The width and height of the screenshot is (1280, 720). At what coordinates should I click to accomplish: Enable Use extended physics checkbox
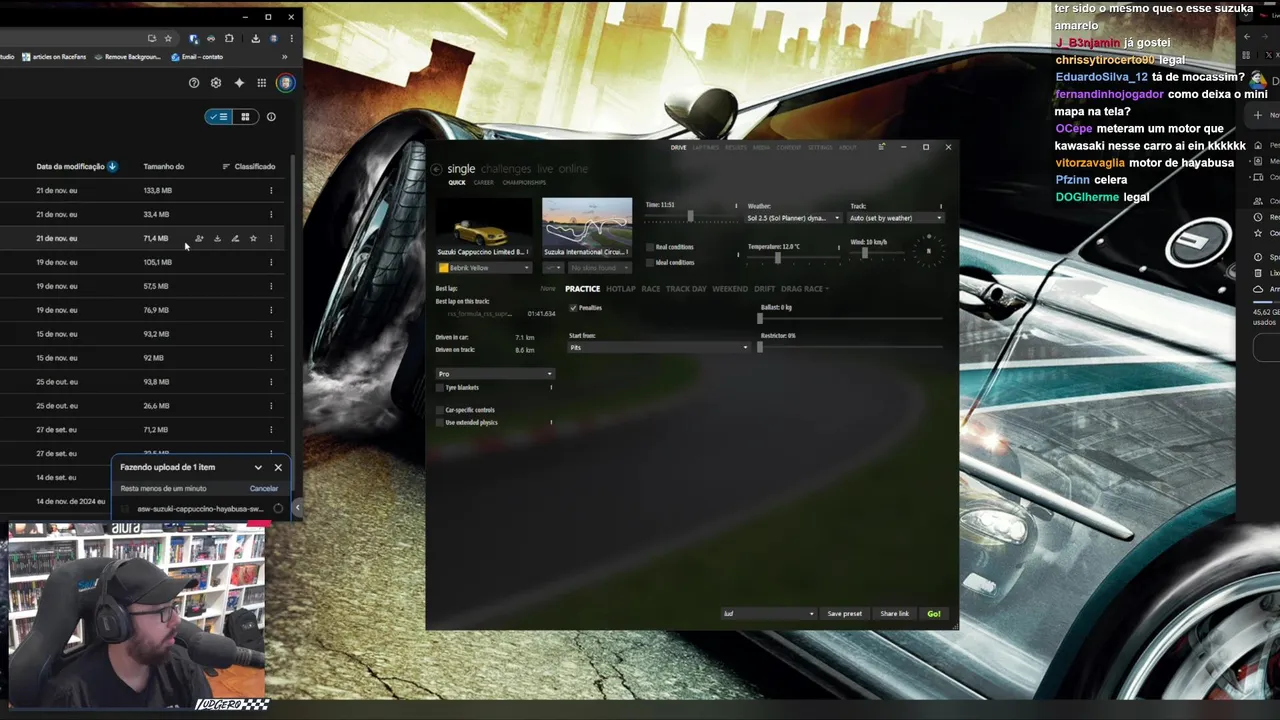(440, 422)
